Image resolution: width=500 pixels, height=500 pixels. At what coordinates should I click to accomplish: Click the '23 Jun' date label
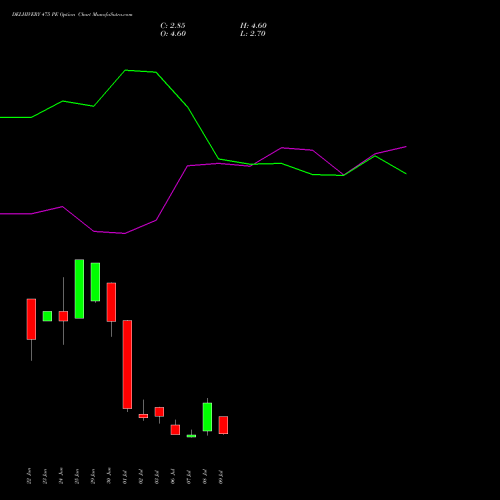point(45,476)
